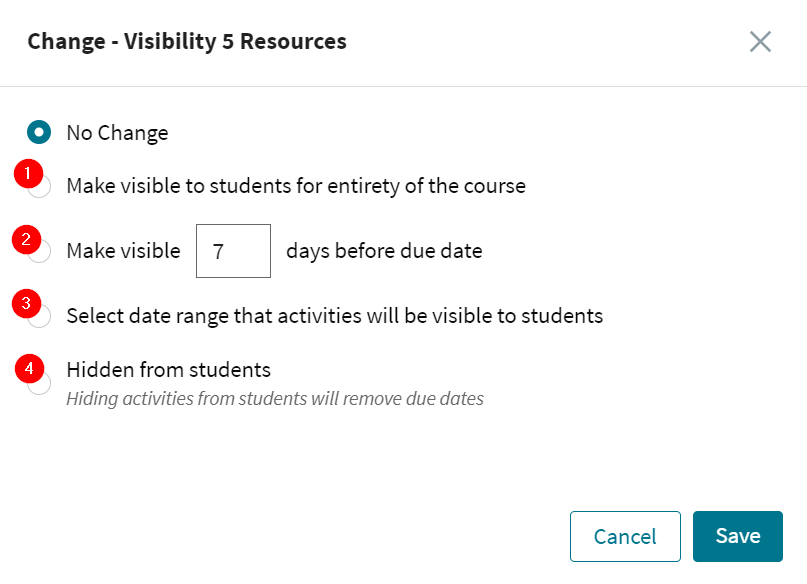Screen dimensions: 807x584
Task: Dismiss the dialog using the X icon
Action: [x=759, y=42]
